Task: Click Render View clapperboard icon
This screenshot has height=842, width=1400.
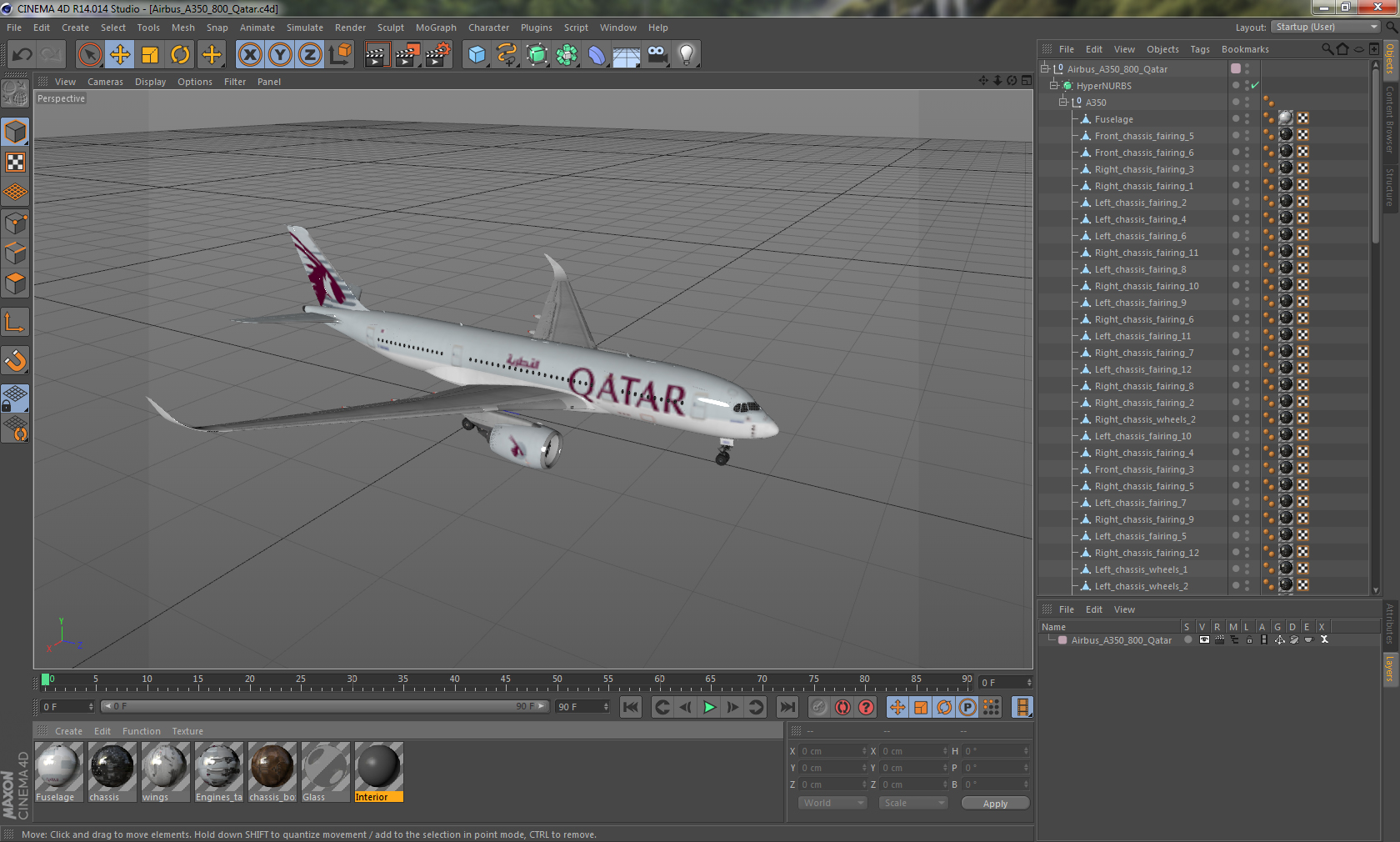Action: 377,55
